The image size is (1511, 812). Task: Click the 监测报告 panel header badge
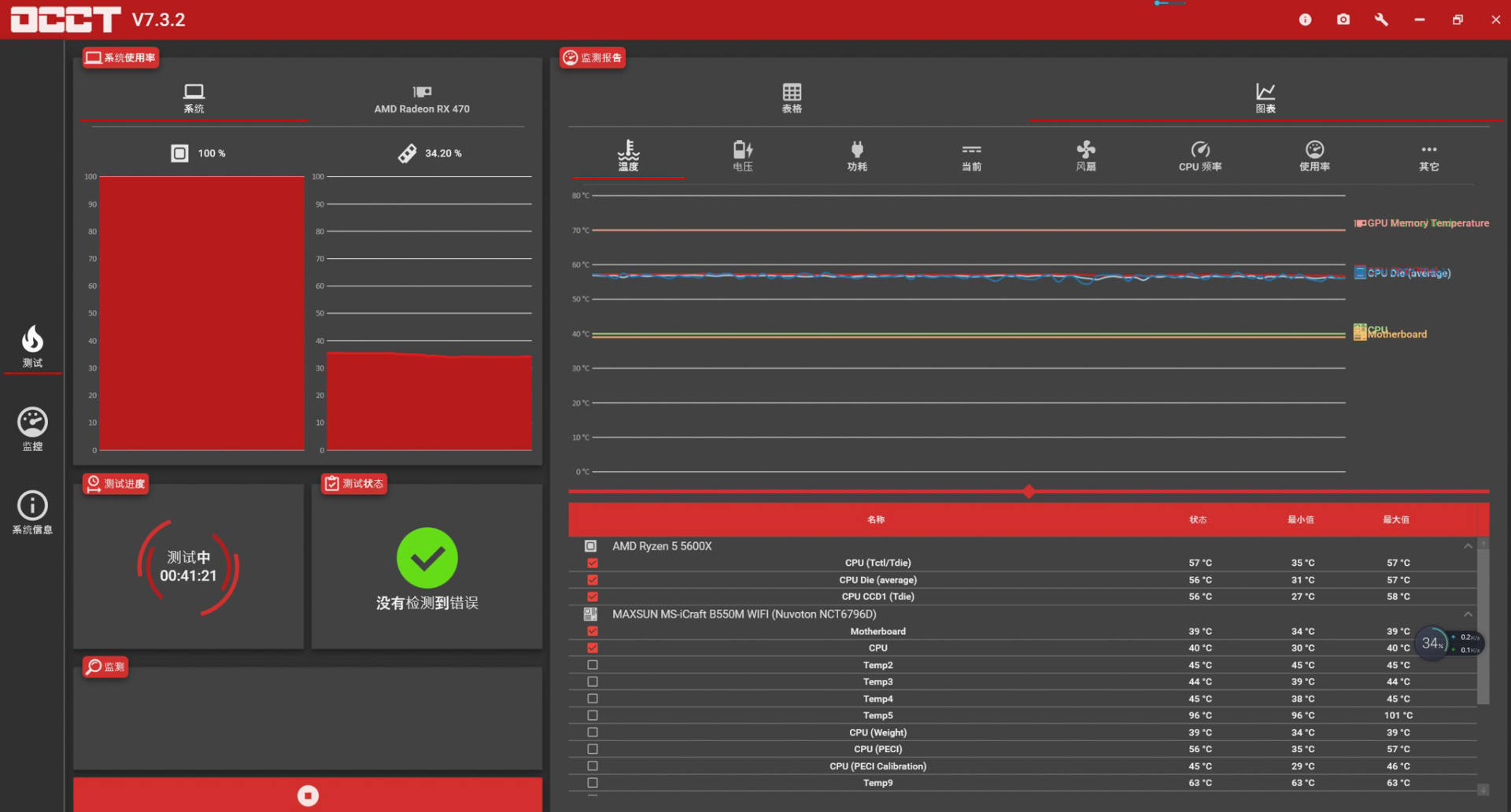593,57
